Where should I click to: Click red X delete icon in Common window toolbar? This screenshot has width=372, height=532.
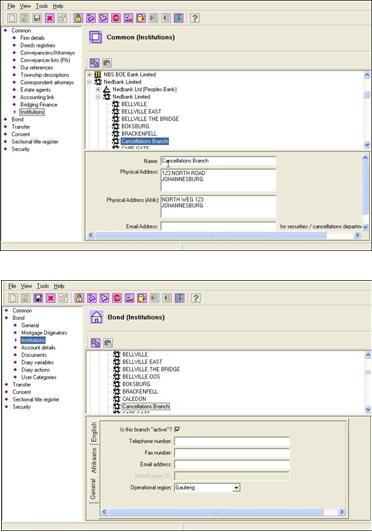click(50, 18)
